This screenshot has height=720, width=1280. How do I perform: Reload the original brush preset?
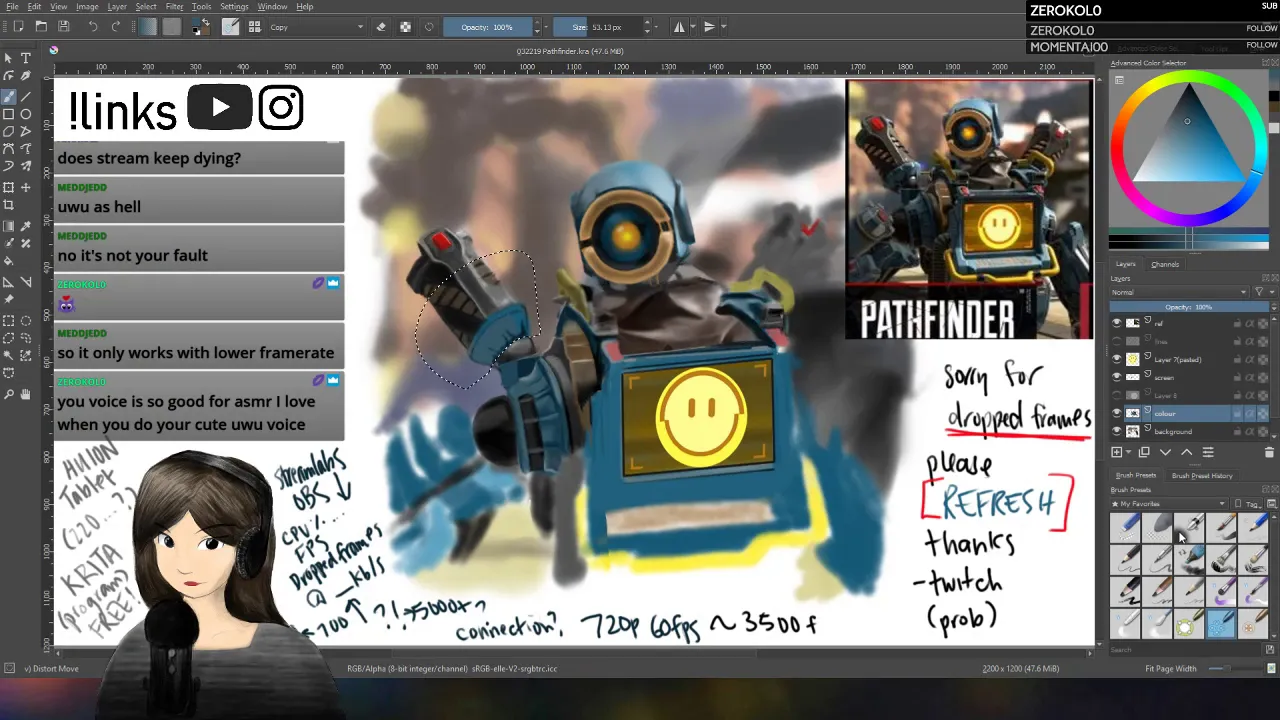click(x=429, y=27)
